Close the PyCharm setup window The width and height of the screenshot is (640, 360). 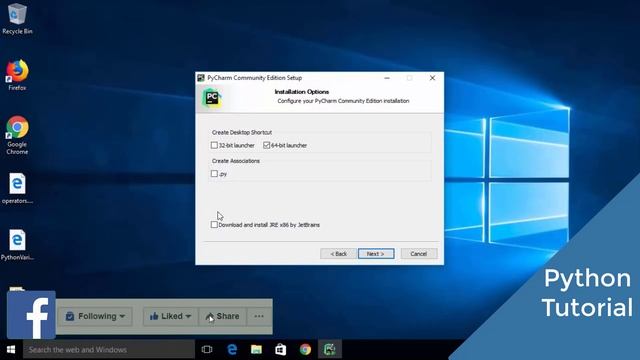pyautogui.click(x=432, y=78)
